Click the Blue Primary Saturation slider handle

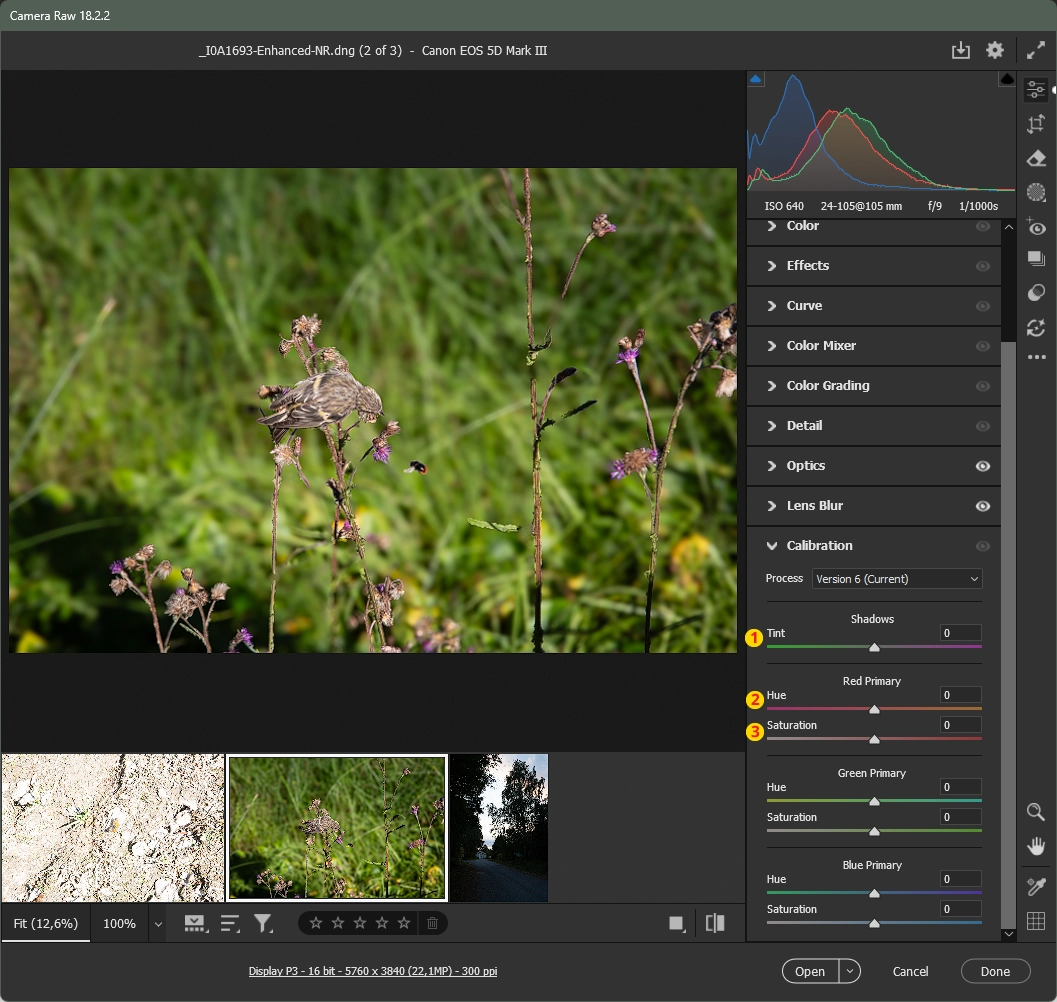click(x=874, y=923)
